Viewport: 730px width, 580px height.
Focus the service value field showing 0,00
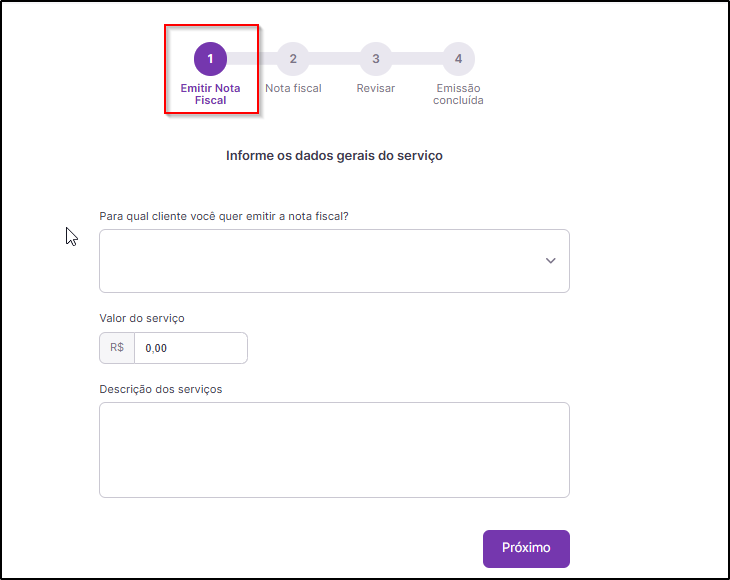191,348
